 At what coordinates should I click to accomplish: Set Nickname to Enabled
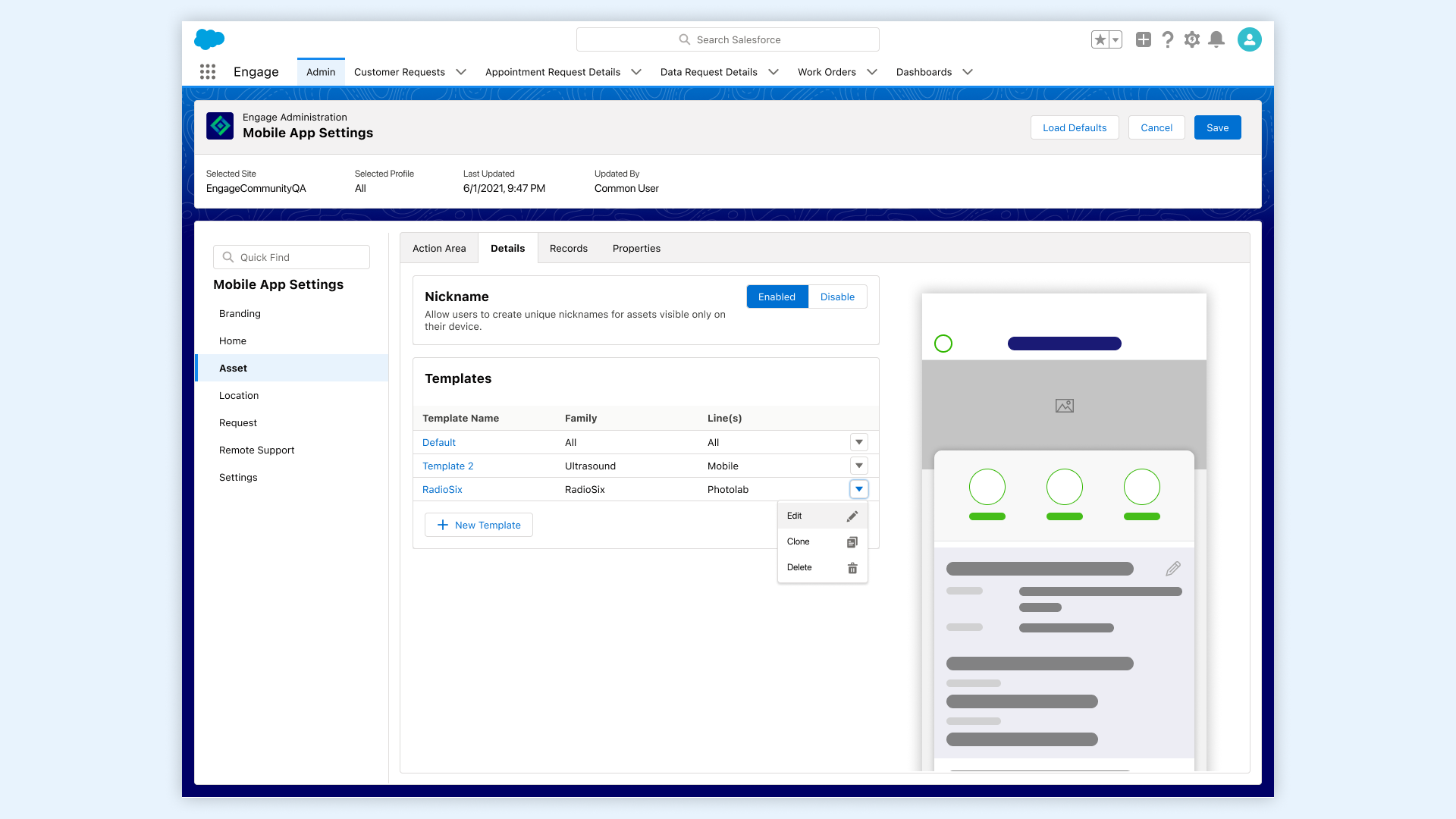[777, 297]
